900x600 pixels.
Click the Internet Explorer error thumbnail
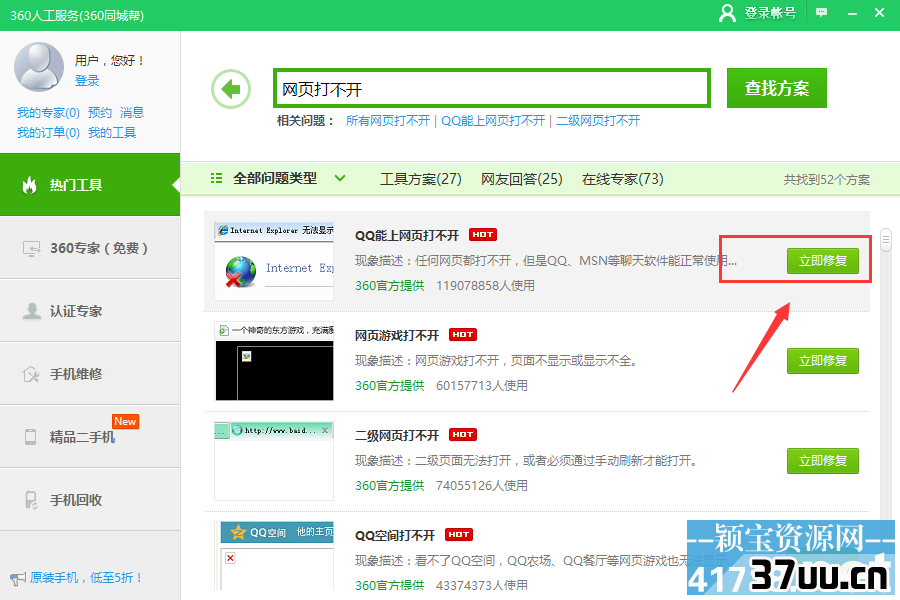[274, 261]
